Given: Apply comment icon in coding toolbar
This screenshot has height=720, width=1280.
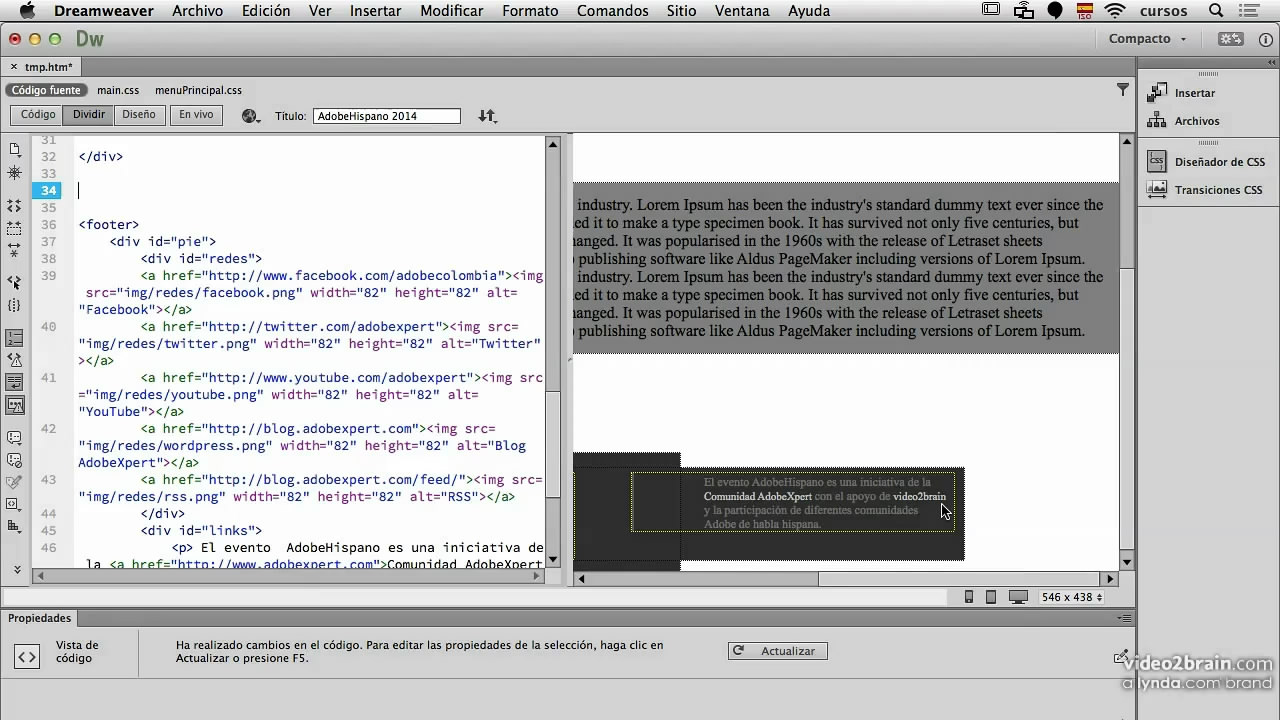Looking at the screenshot, I should pyautogui.click(x=15, y=438).
